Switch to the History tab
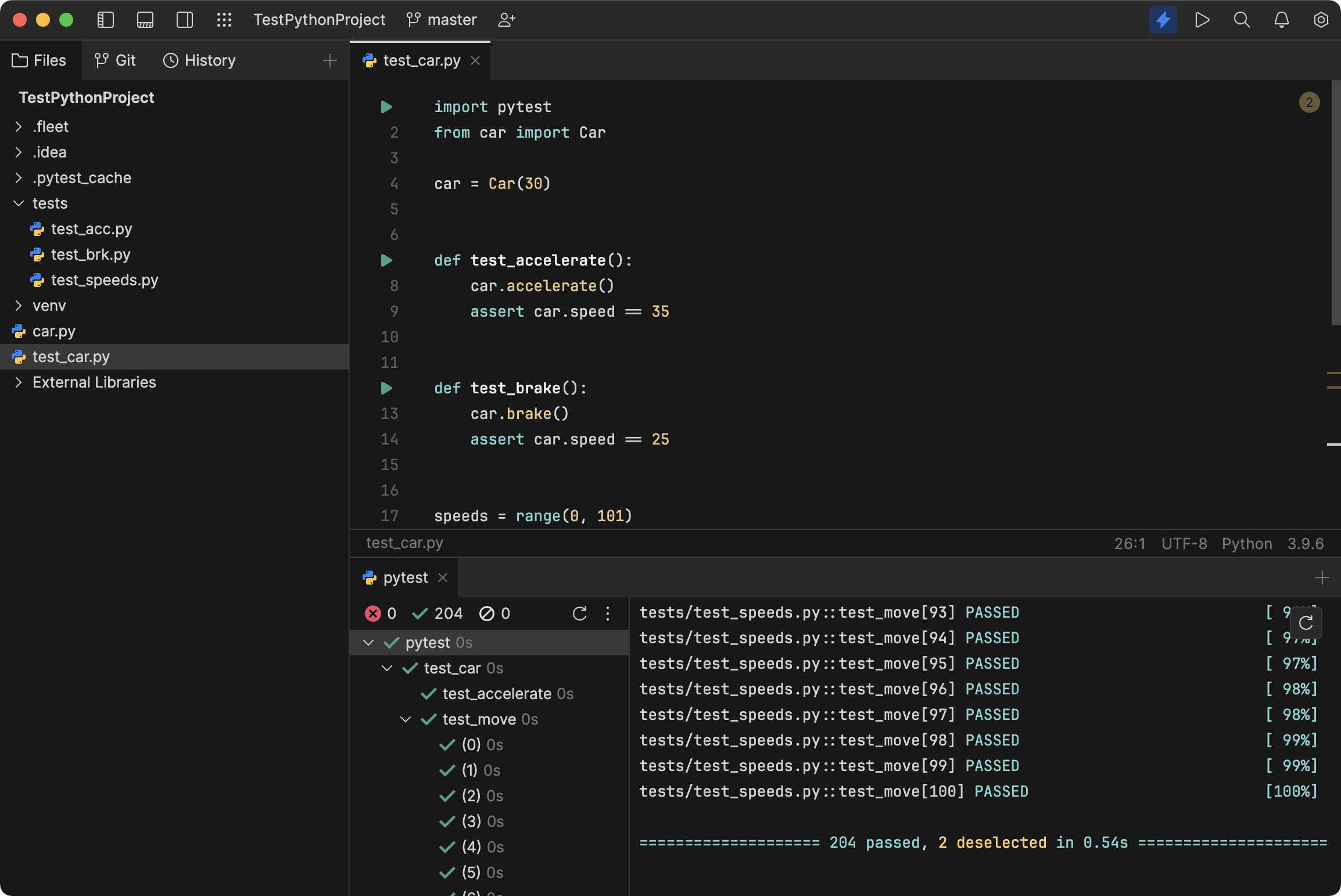 pyautogui.click(x=199, y=60)
